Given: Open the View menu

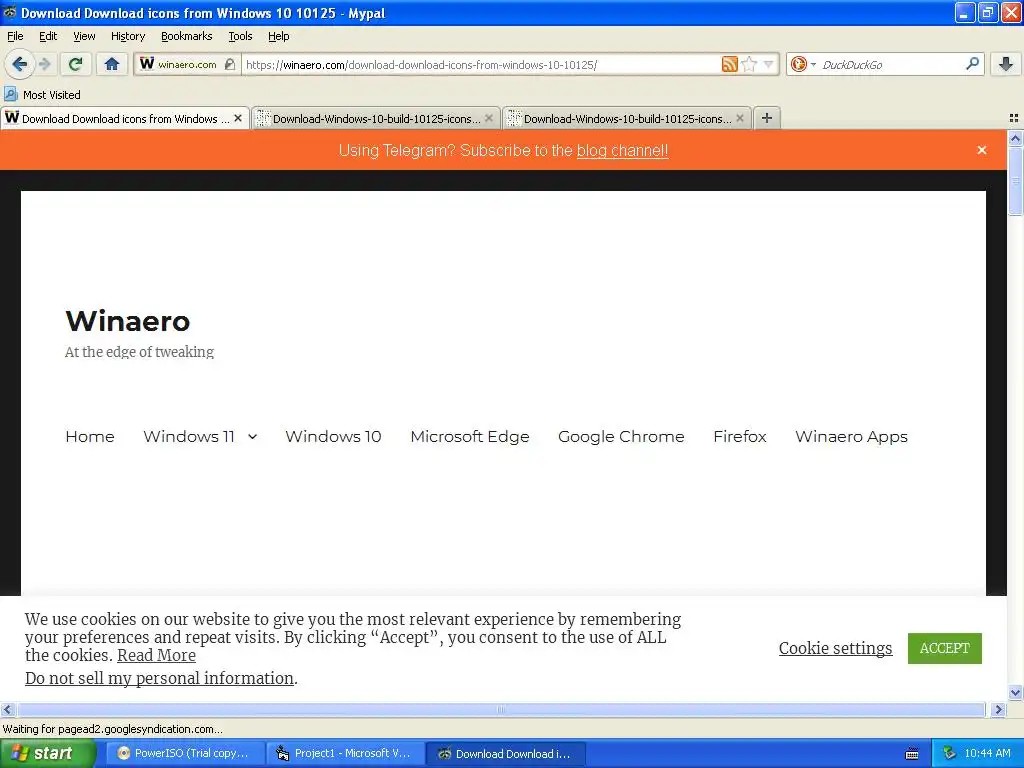Looking at the screenshot, I should (84, 36).
